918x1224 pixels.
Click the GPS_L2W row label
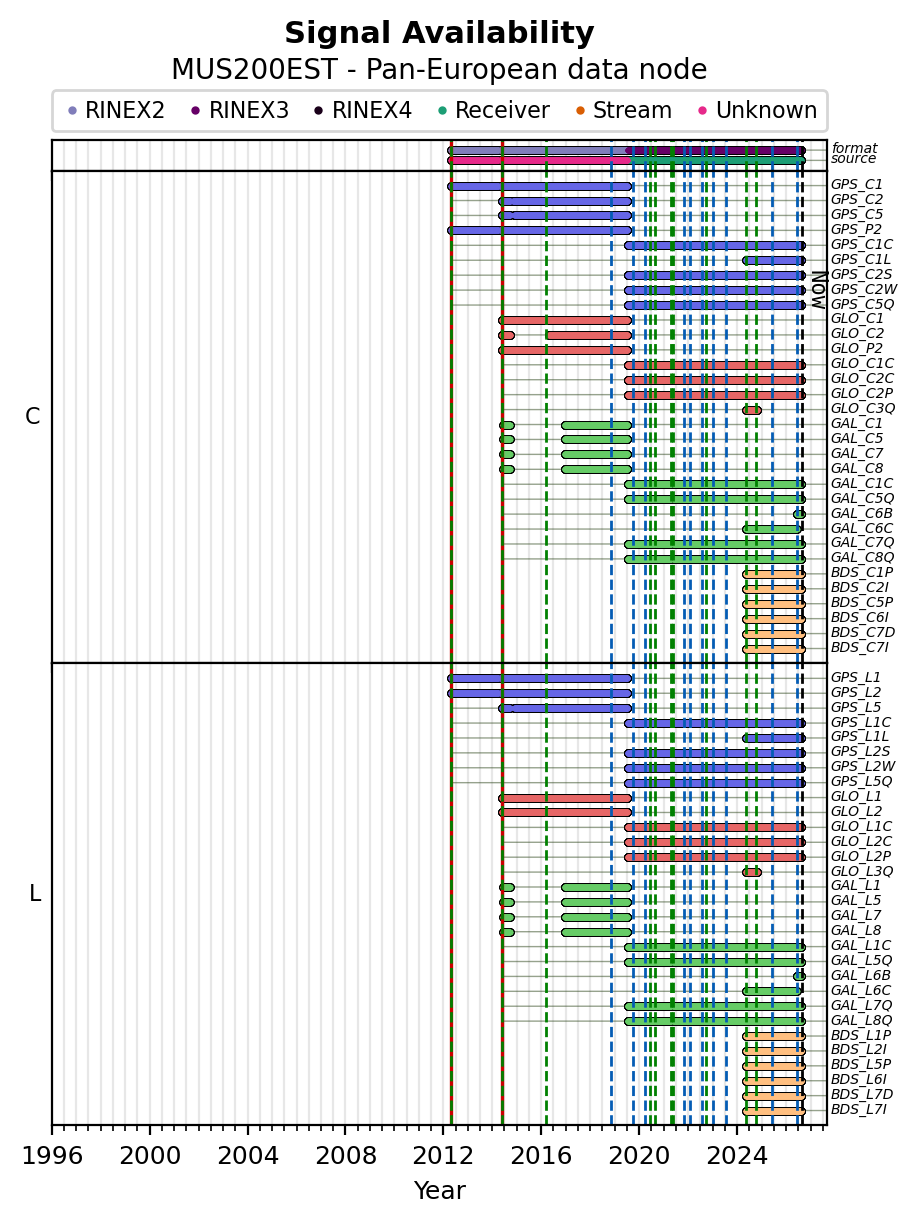pos(863,767)
